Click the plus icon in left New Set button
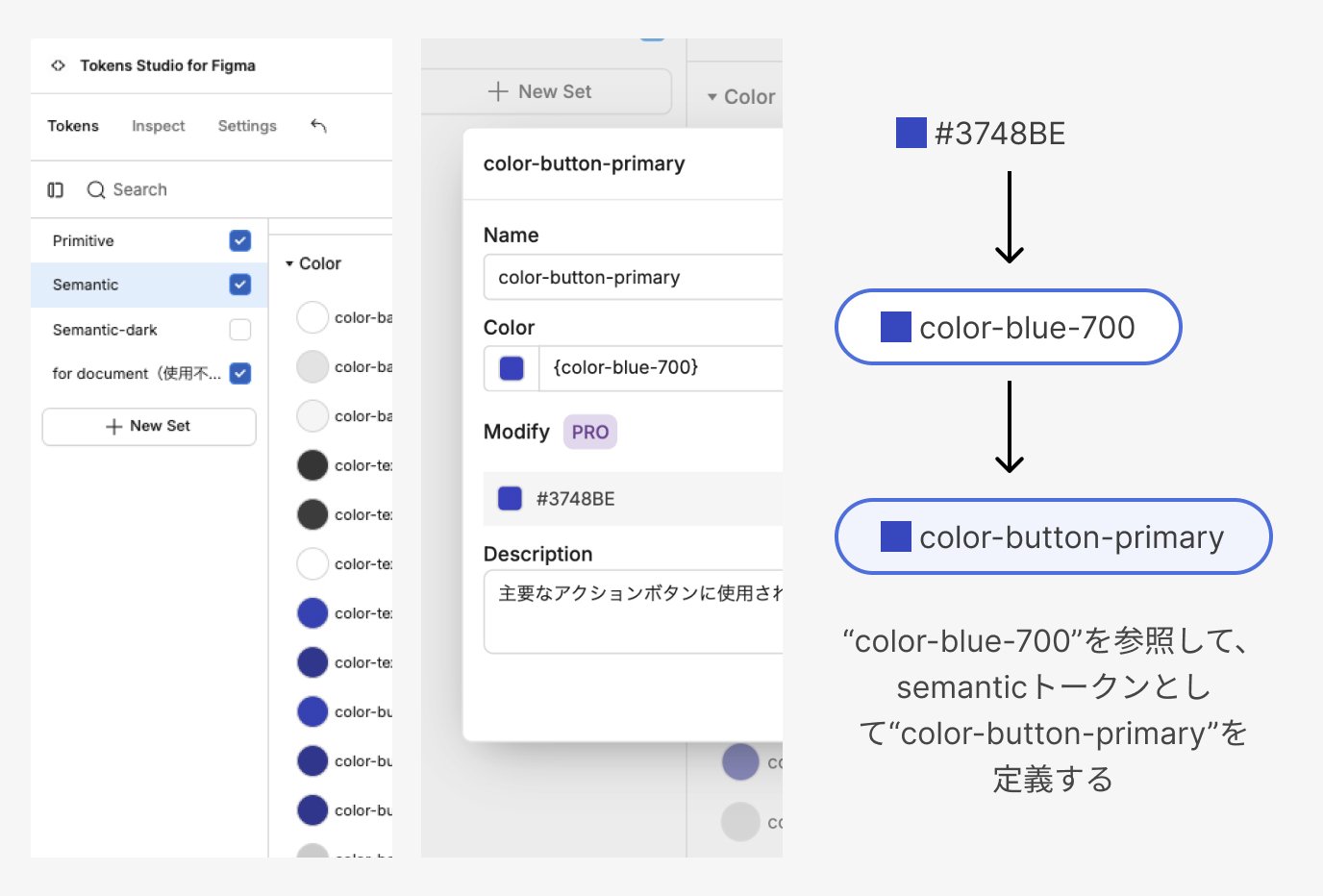This screenshot has height=896, width=1323. pos(113,427)
